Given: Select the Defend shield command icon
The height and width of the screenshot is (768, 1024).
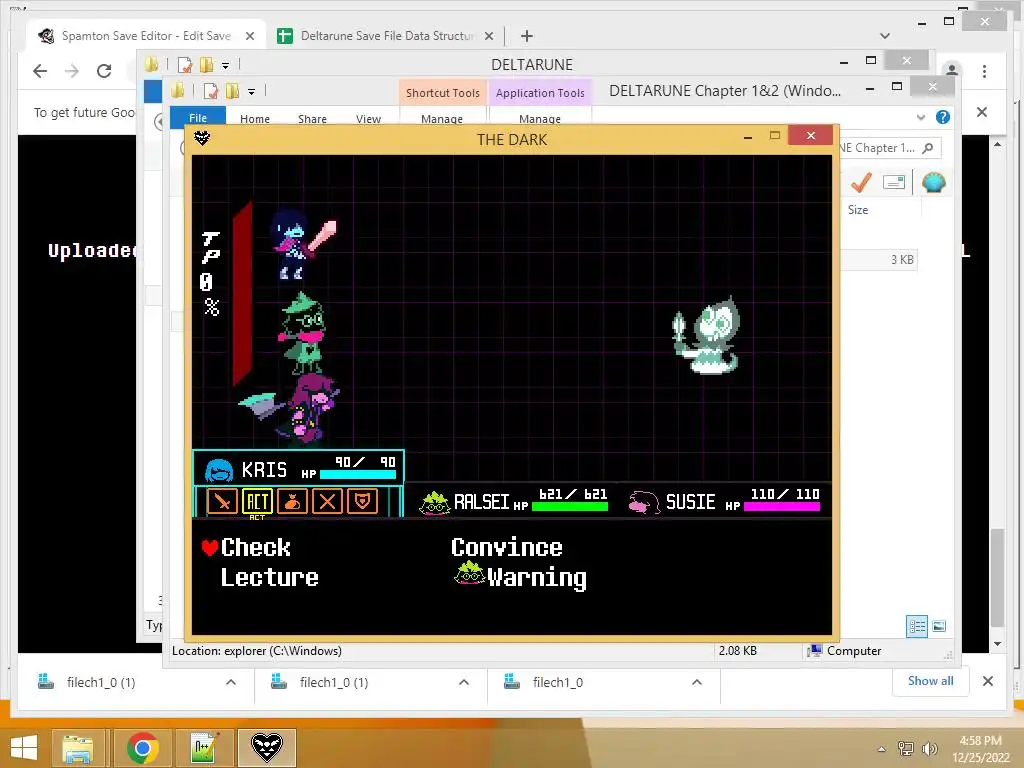Looking at the screenshot, I should click(362, 502).
